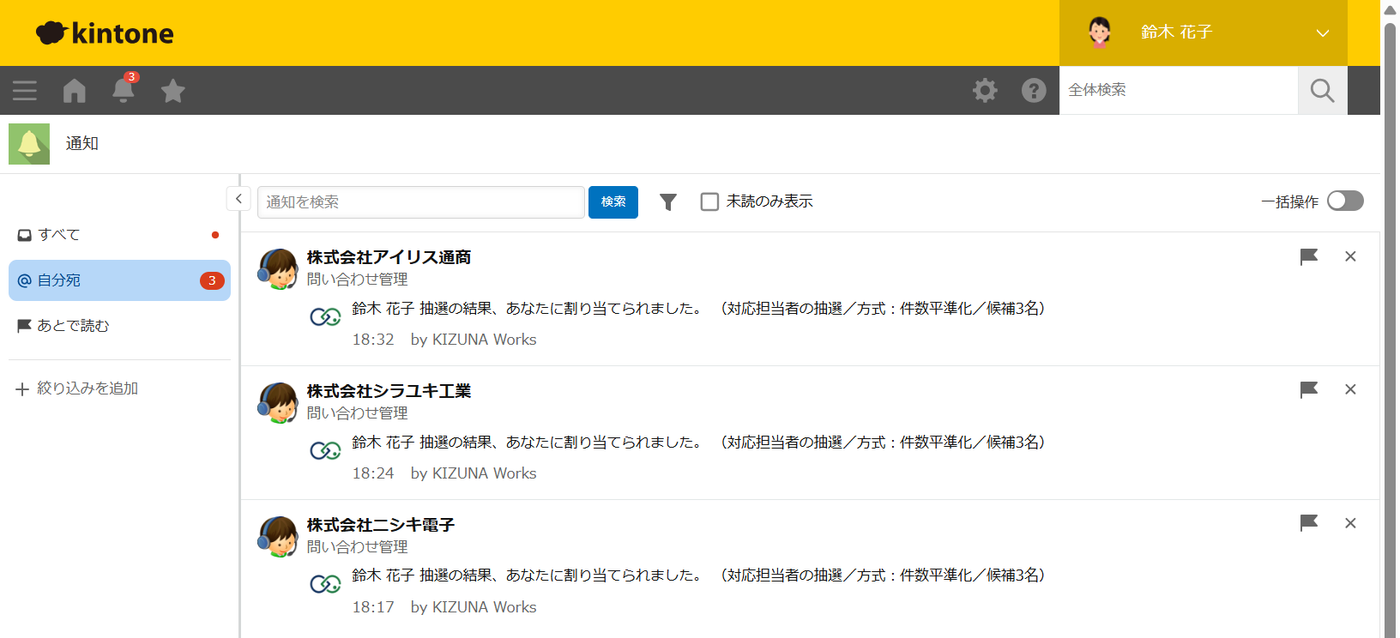Screen dimensions: 1400x638
Task: Click KIZUNA Works icon in 18:17 notification
Action: [325, 585]
